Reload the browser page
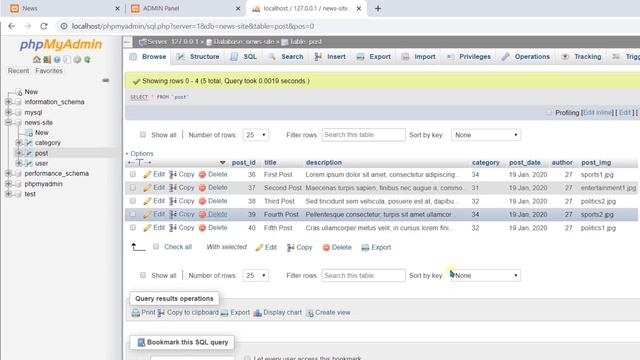This screenshot has width=640, height=360. tap(44, 26)
